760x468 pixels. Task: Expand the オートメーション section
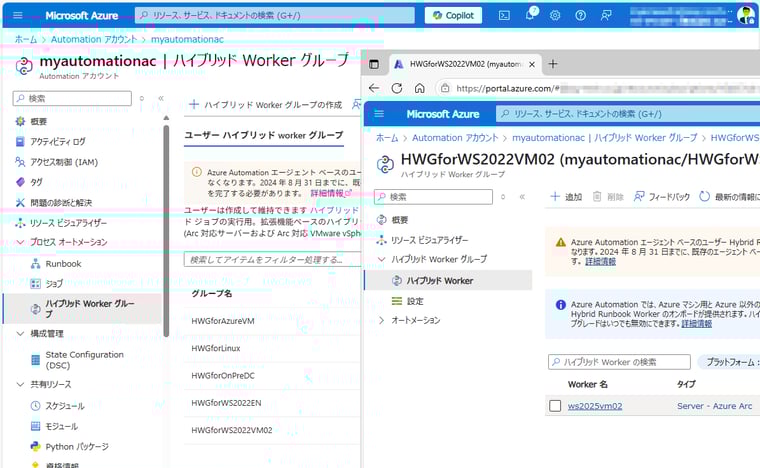click(x=381, y=320)
